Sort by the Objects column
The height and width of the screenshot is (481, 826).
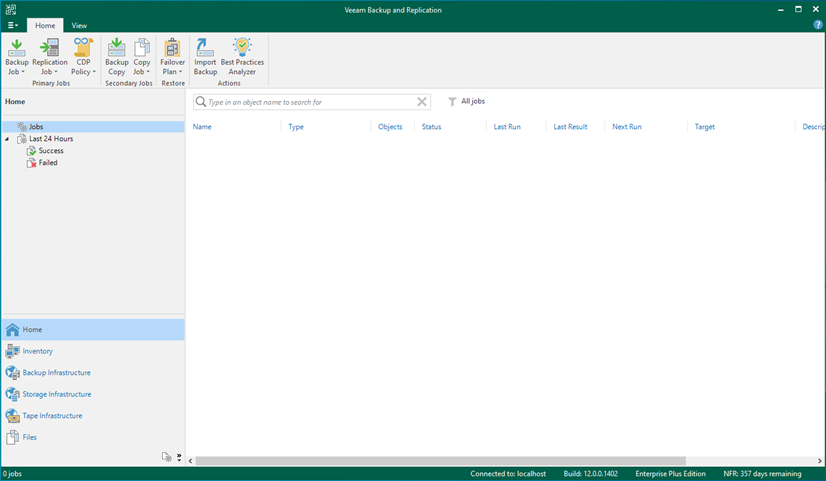point(390,127)
